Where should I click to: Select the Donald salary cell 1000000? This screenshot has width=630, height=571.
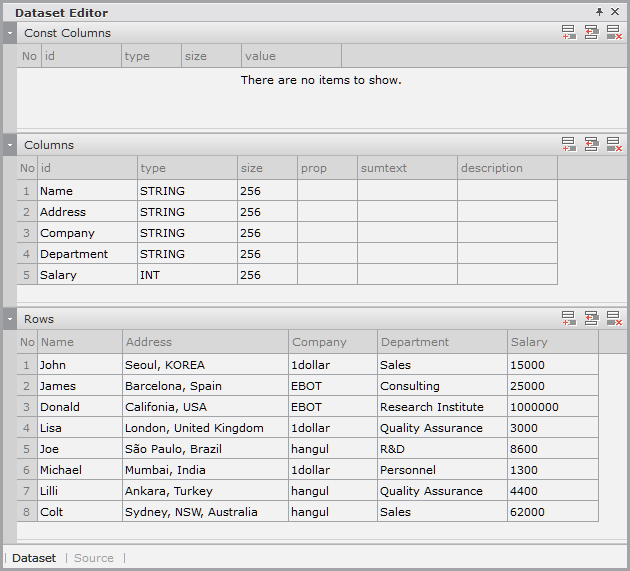[x=552, y=407]
